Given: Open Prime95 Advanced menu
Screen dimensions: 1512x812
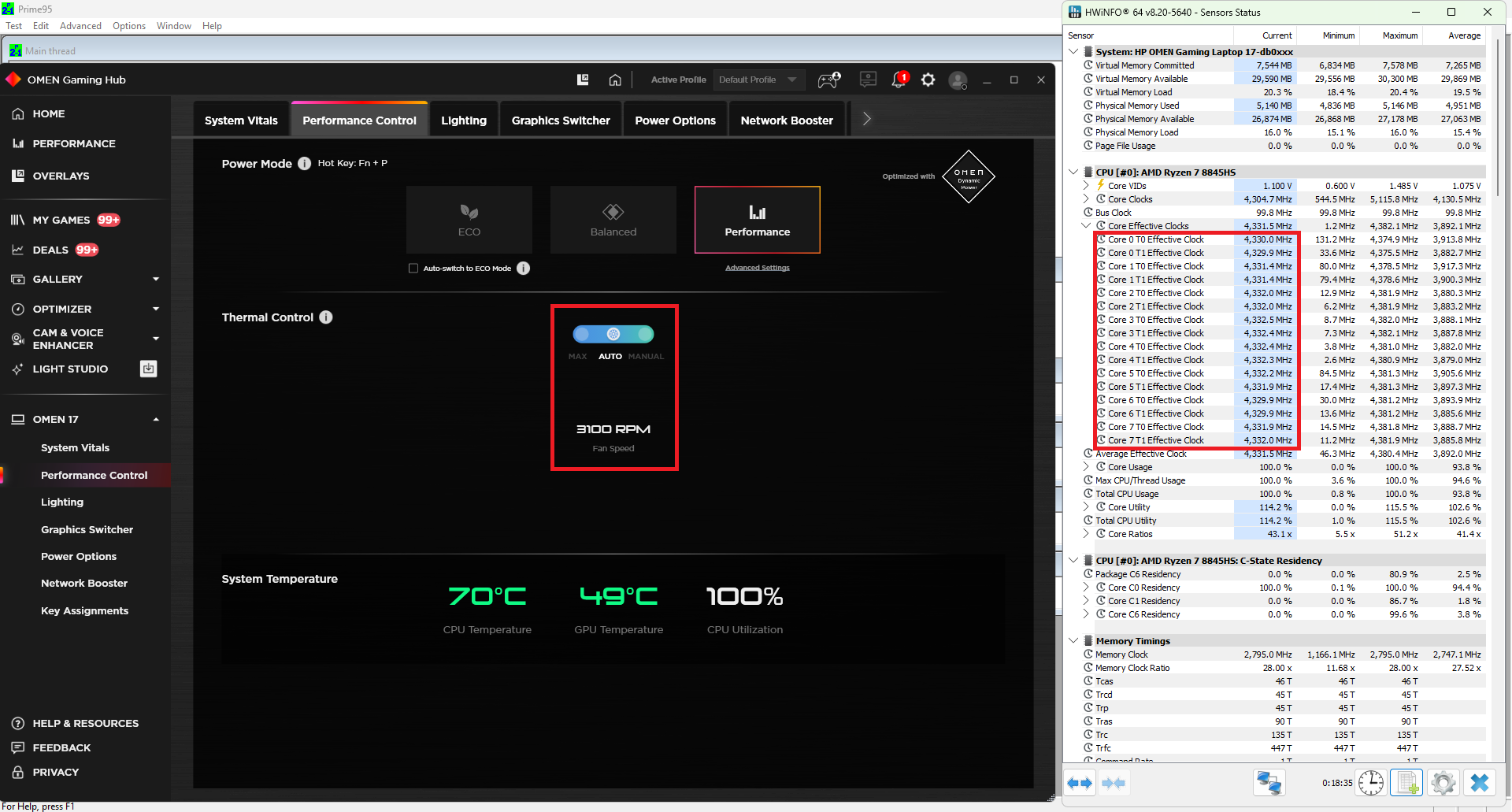Looking at the screenshot, I should (x=80, y=26).
